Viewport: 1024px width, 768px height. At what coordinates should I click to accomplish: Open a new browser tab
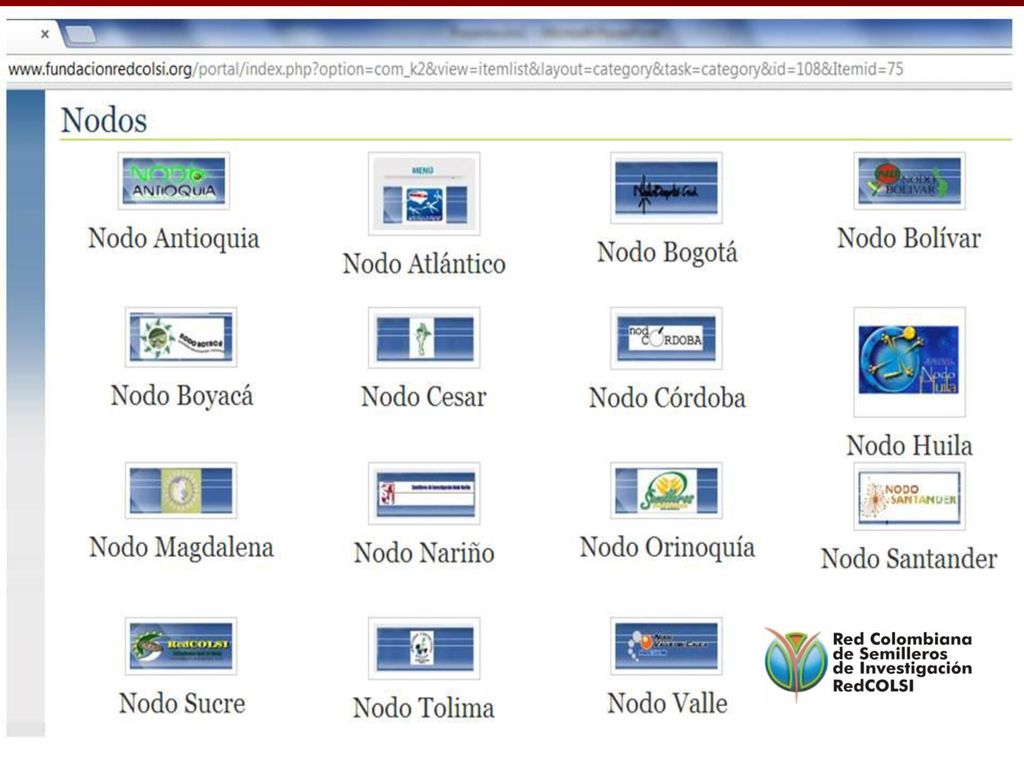[81, 35]
